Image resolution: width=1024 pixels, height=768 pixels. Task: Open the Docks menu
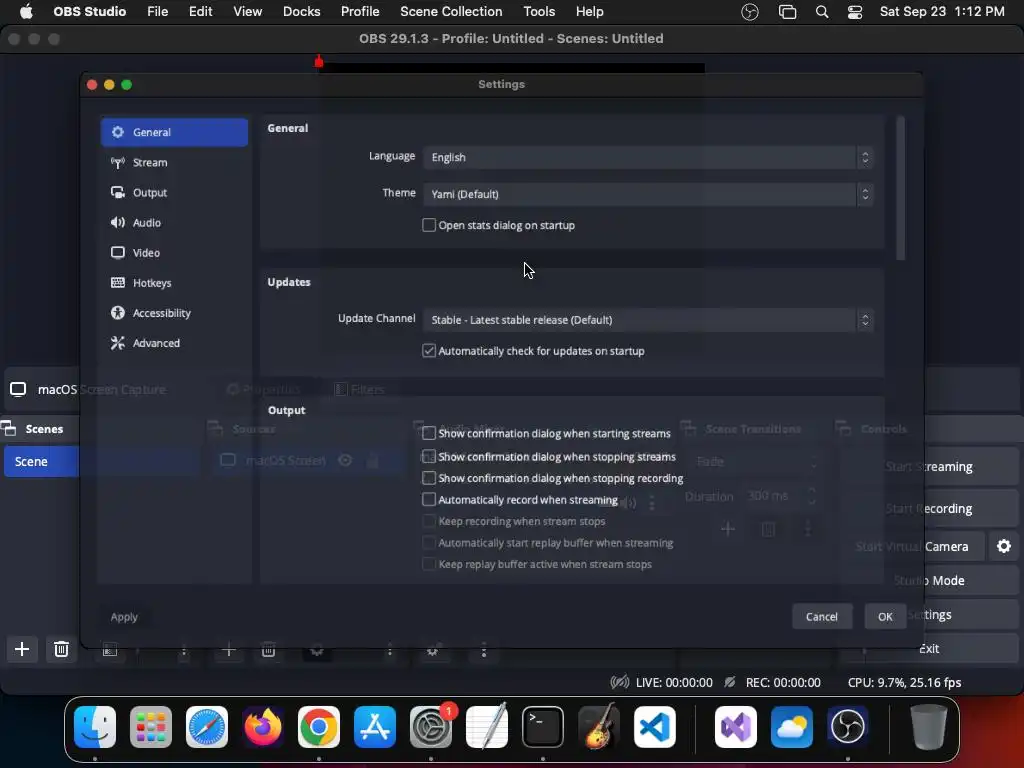click(301, 12)
